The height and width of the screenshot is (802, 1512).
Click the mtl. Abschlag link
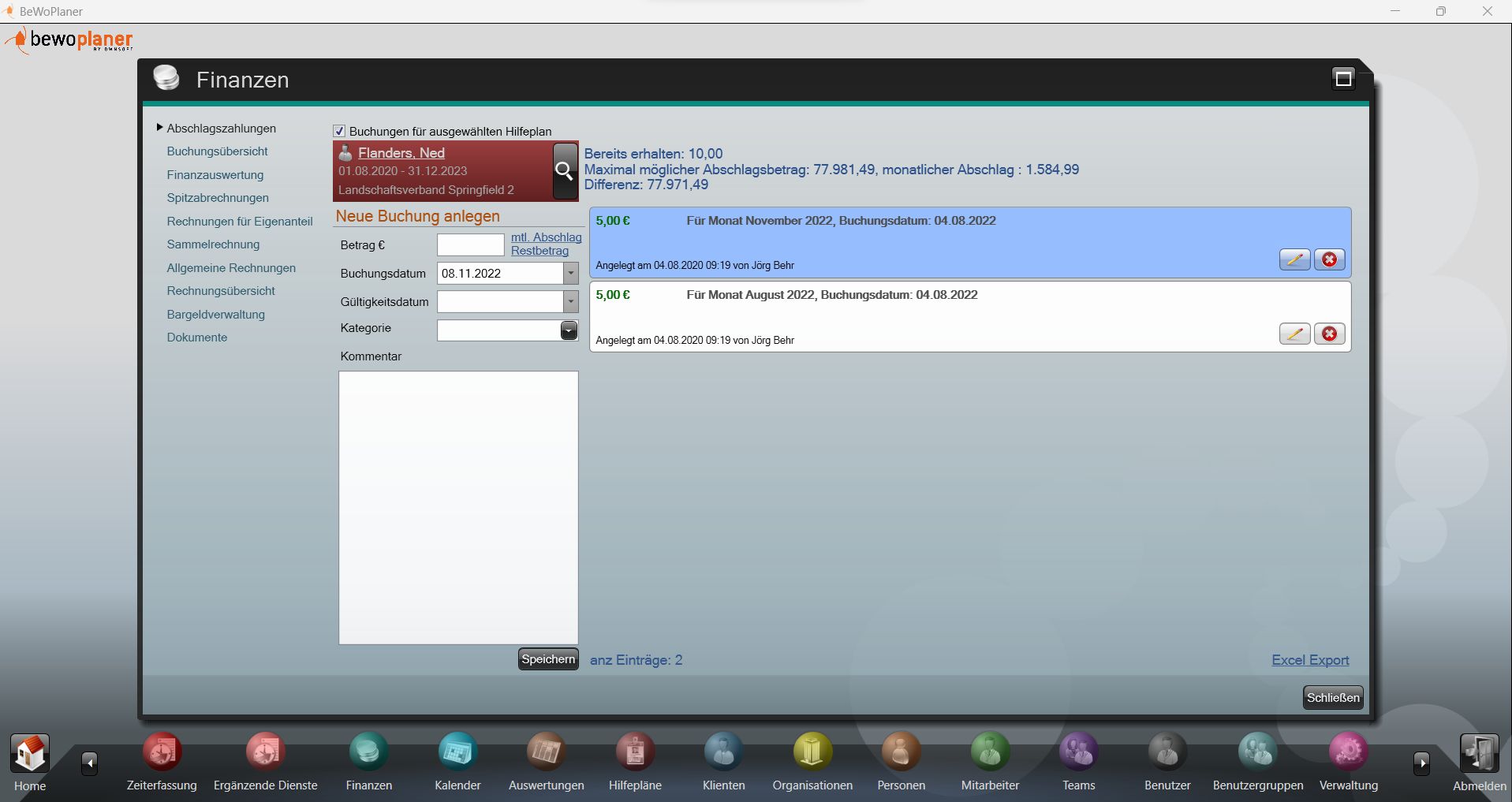pyautogui.click(x=546, y=237)
